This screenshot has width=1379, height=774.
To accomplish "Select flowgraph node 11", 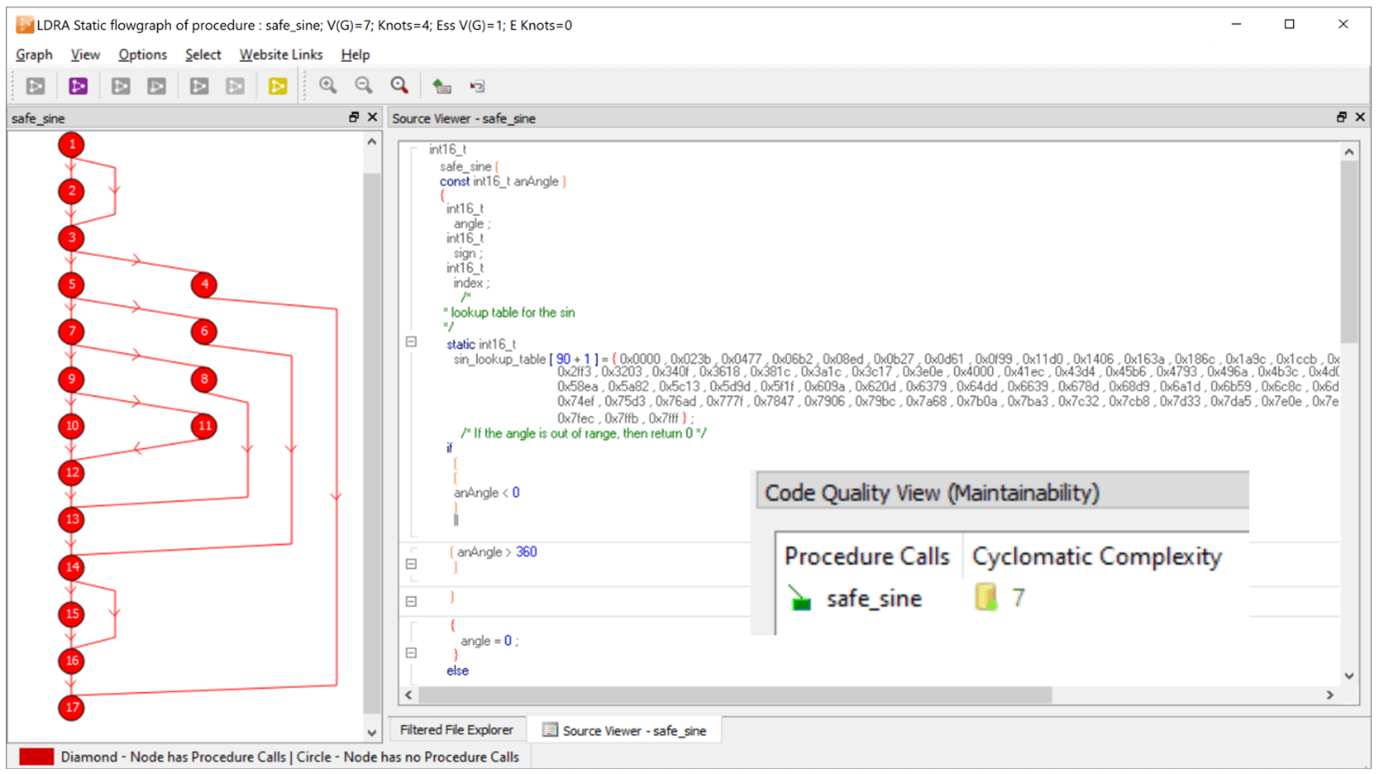I will 204,426.
